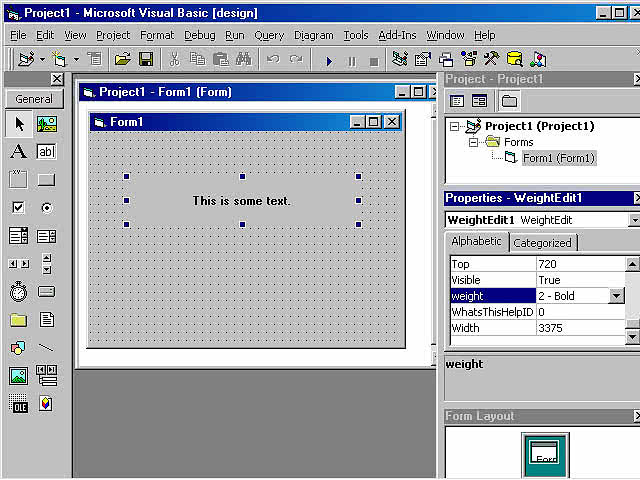Open Project Explorer from toolbar
Image resolution: width=640 pixels, height=480 pixels.
click(400, 60)
